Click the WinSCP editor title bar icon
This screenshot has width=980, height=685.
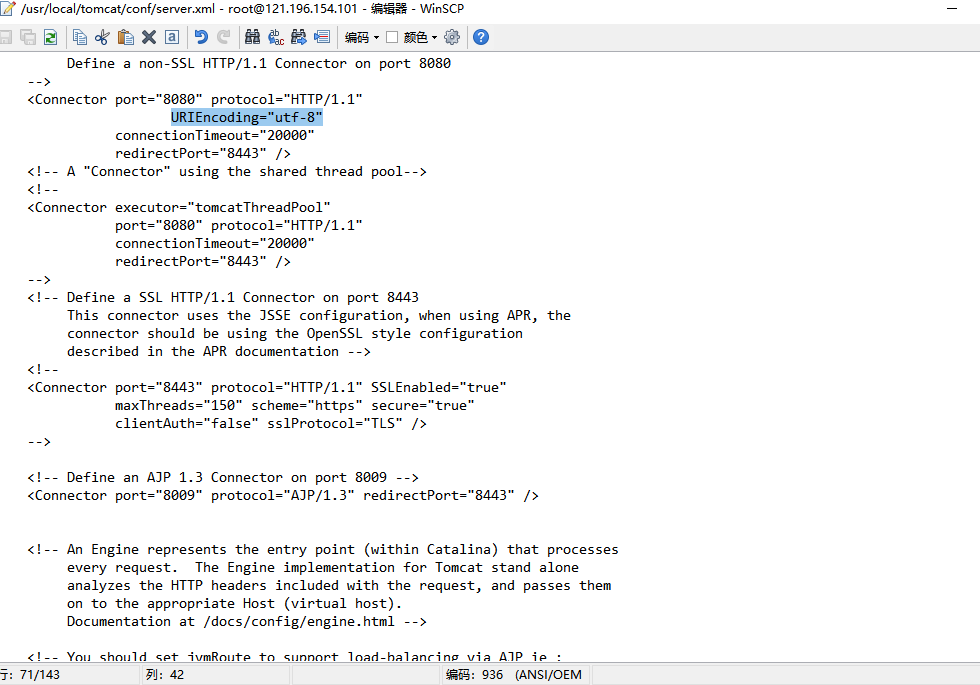(8, 9)
